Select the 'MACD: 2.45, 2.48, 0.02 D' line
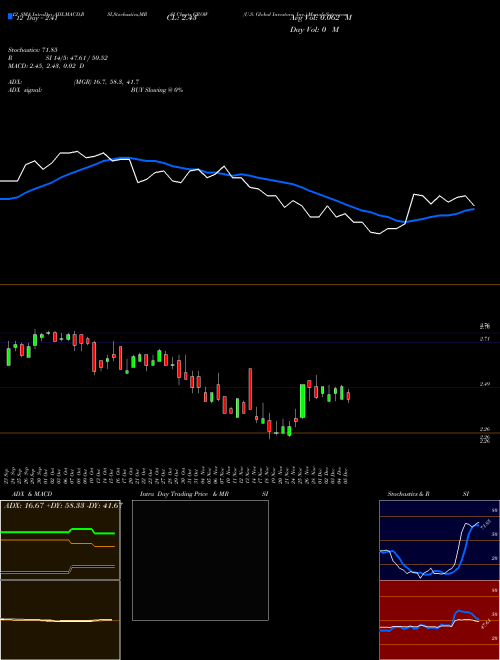This screenshot has height=660, width=500. [x=46, y=66]
